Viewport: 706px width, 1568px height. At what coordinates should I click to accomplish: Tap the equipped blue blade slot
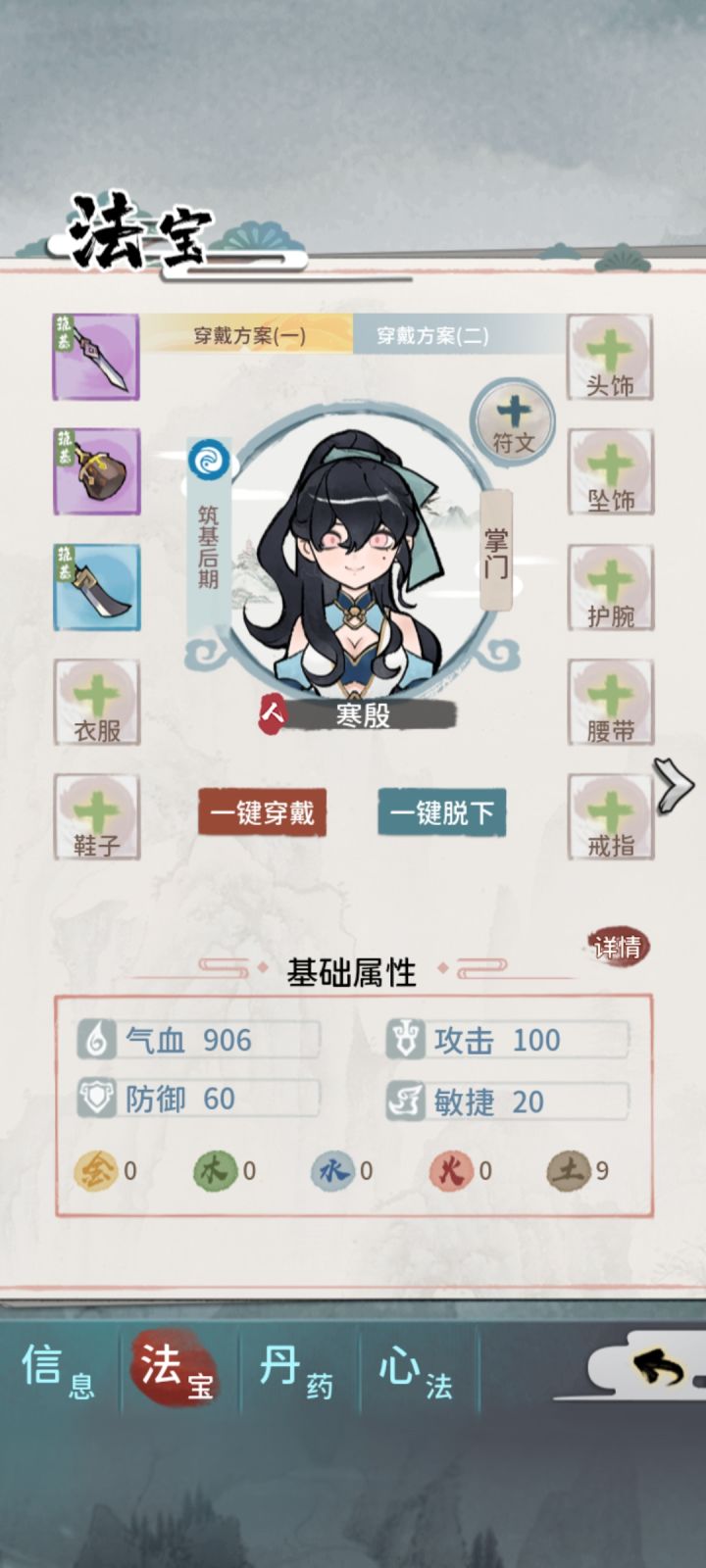click(96, 587)
